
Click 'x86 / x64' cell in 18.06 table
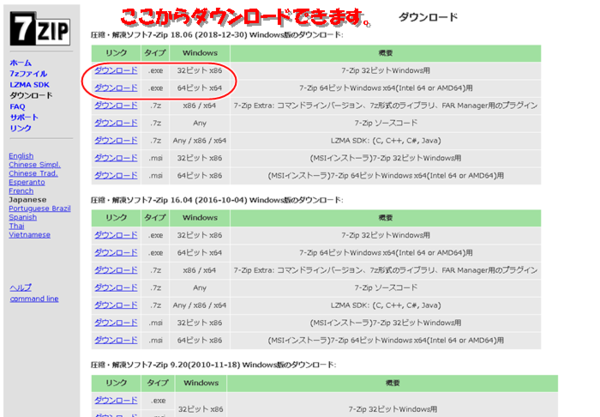tap(199, 106)
